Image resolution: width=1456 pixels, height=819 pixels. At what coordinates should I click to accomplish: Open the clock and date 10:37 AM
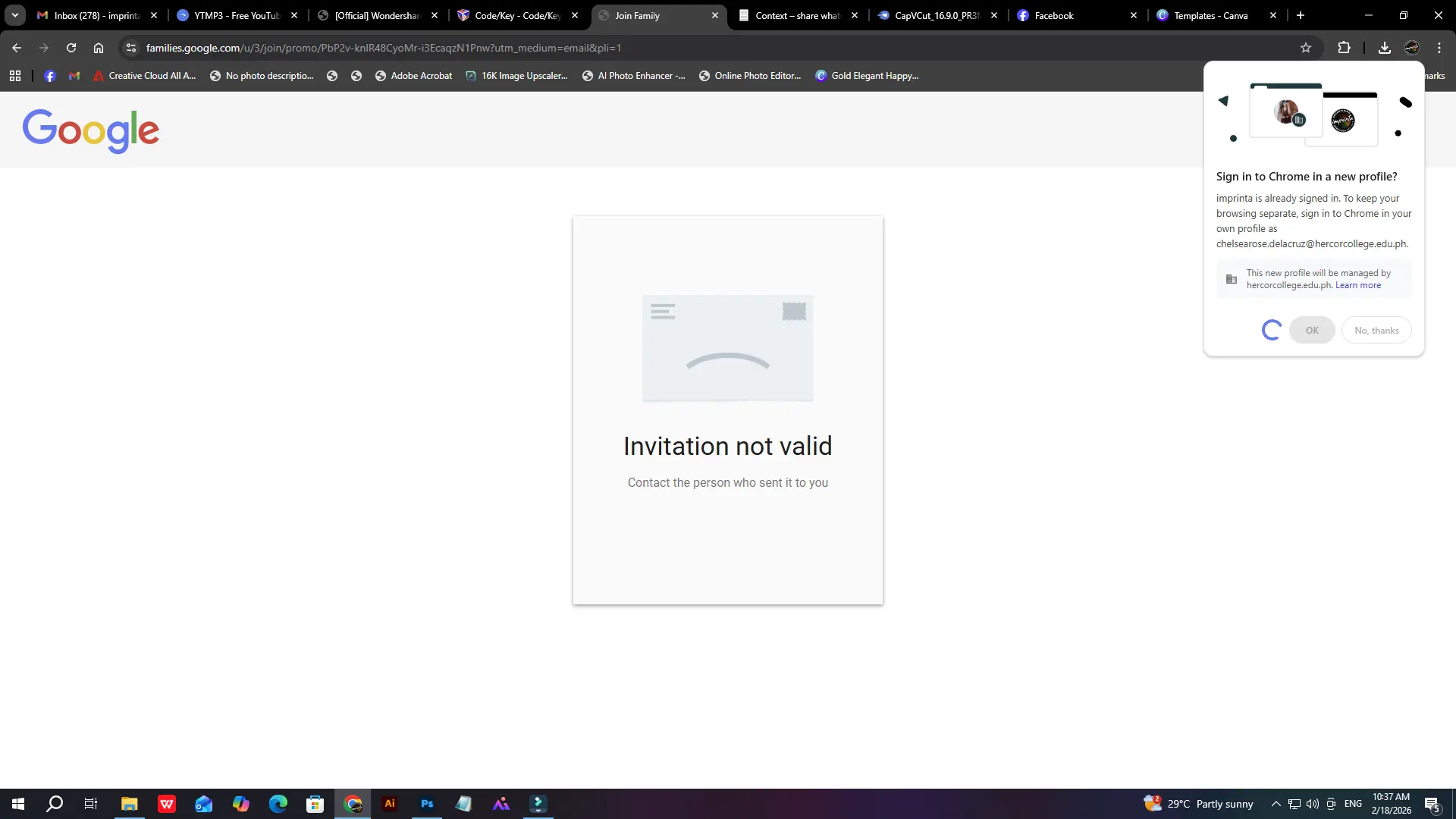(1391, 804)
